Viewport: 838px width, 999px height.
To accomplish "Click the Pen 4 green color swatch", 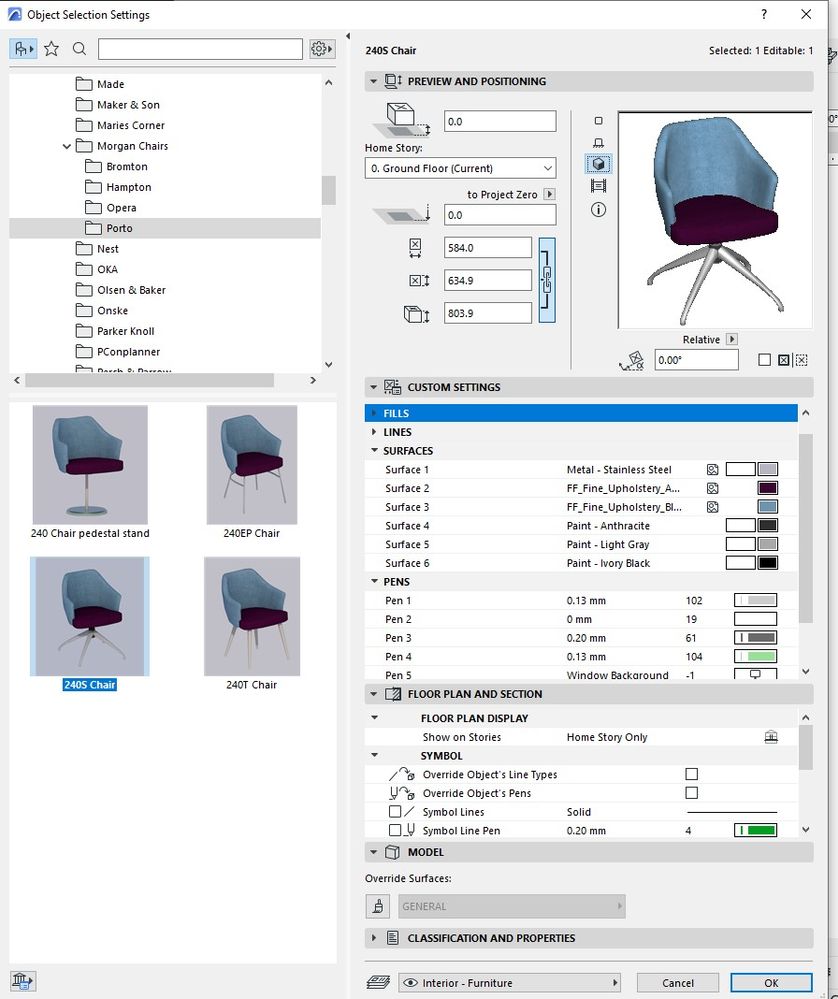I will pyautogui.click(x=755, y=656).
